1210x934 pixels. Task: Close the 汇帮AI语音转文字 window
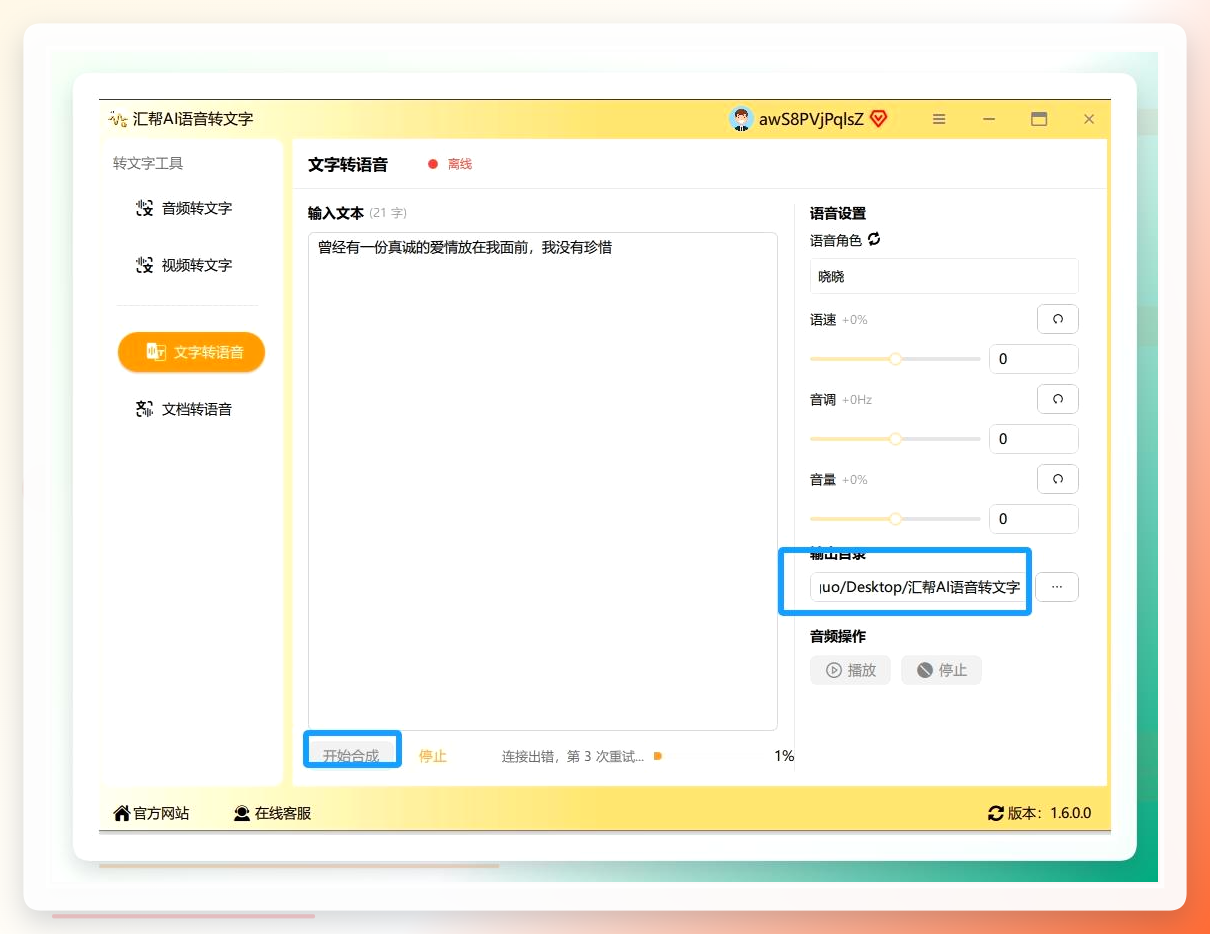pyautogui.click(x=1089, y=119)
